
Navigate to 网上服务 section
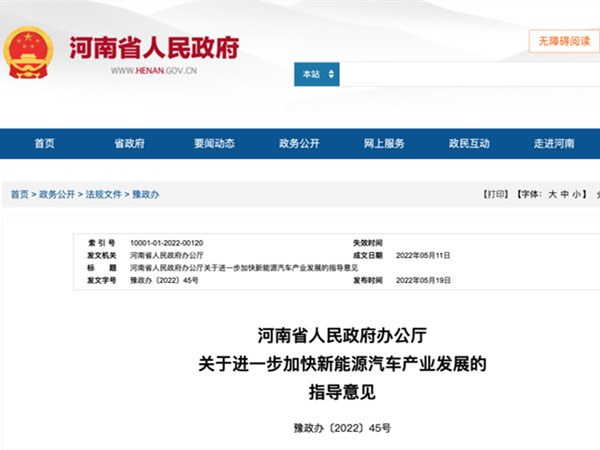click(x=384, y=144)
